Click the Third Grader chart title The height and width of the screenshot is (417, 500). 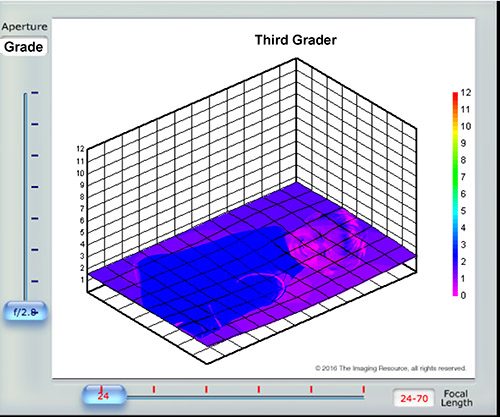[296, 40]
